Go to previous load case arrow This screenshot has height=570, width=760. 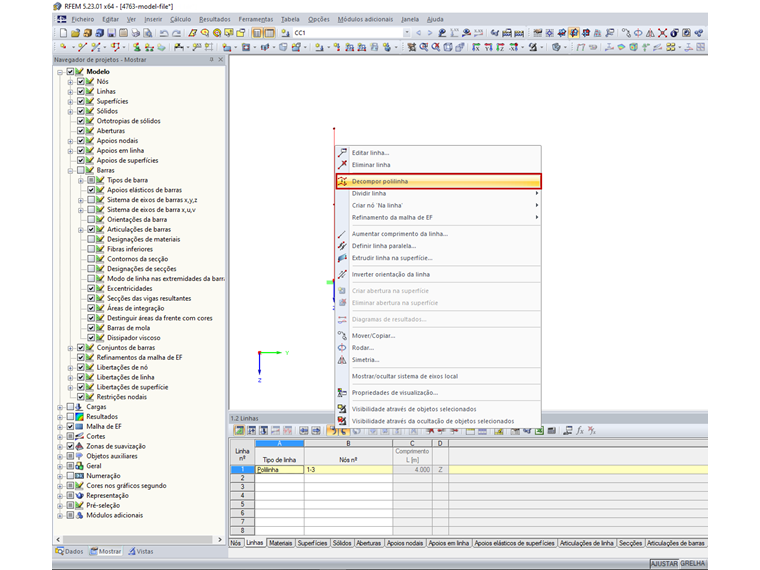click(419, 33)
